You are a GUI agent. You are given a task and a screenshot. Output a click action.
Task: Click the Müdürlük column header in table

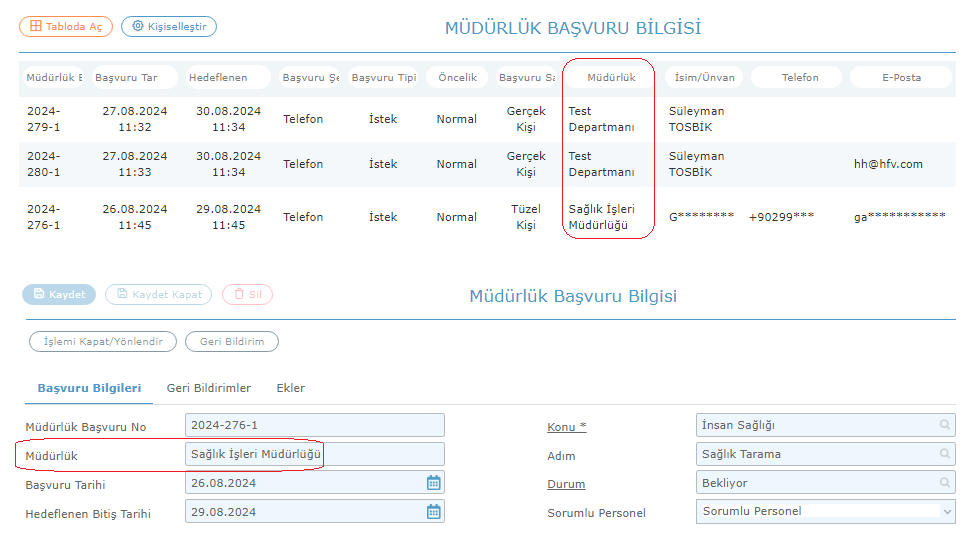[611, 77]
